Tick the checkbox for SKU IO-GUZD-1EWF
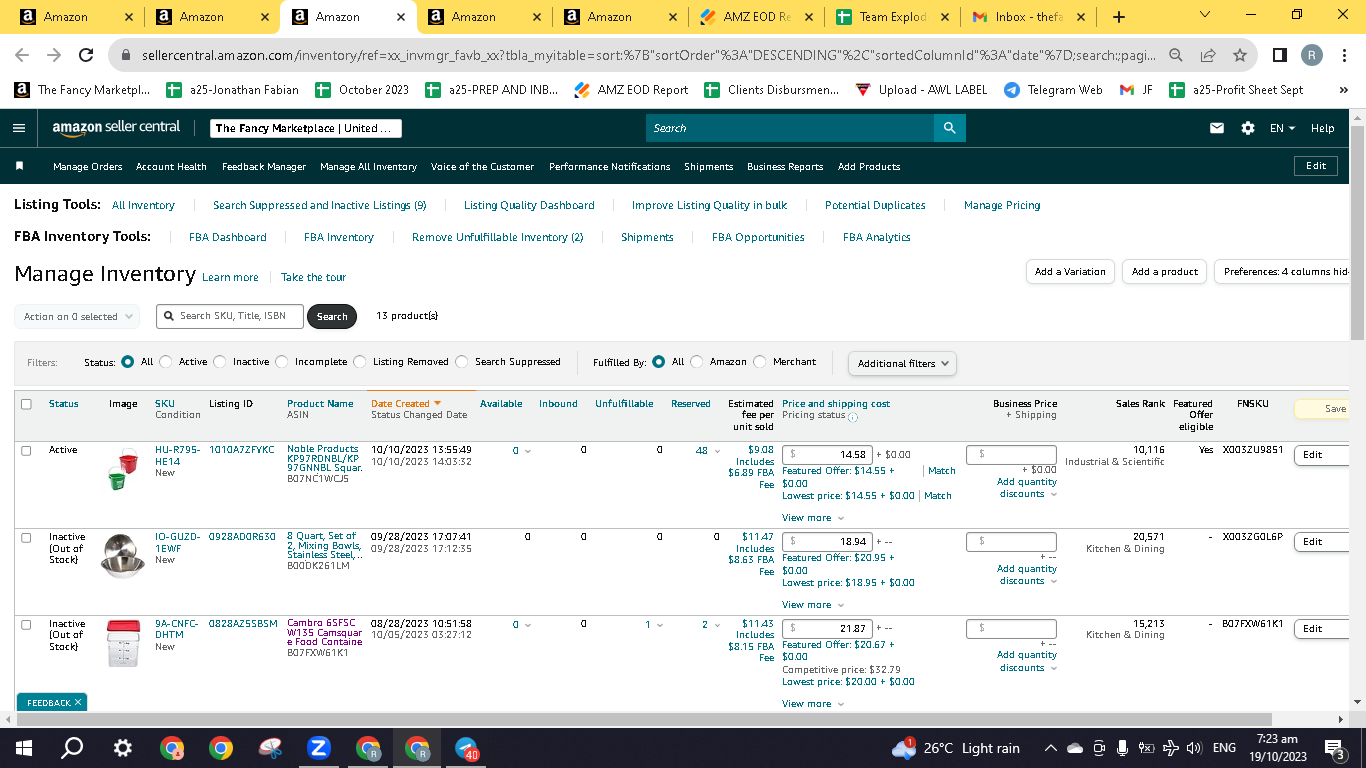This screenshot has width=1366, height=768. click(26, 538)
